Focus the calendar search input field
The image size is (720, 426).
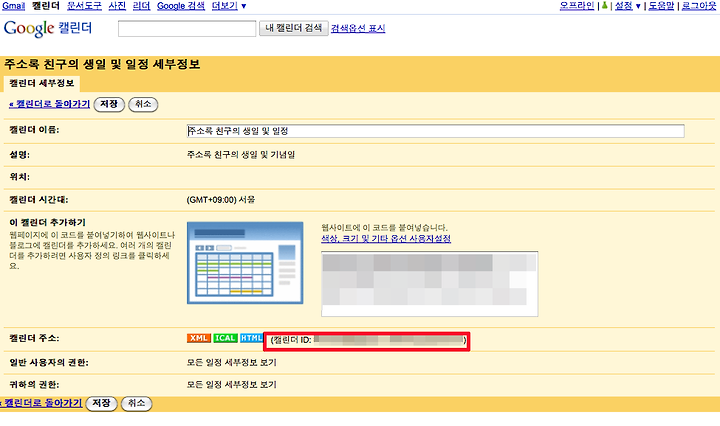point(187,28)
